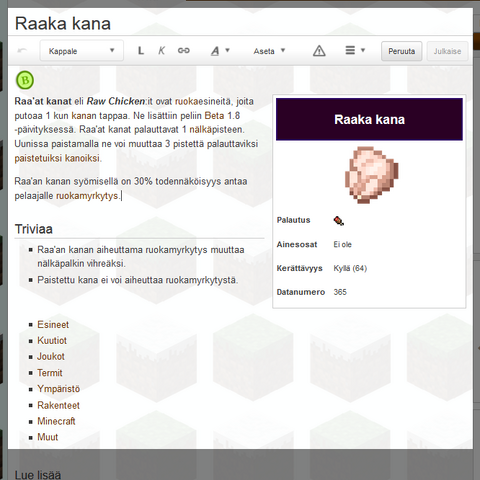Toggle bold (L) formatting
The height and width of the screenshot is (480, 480).
(141, 51)
